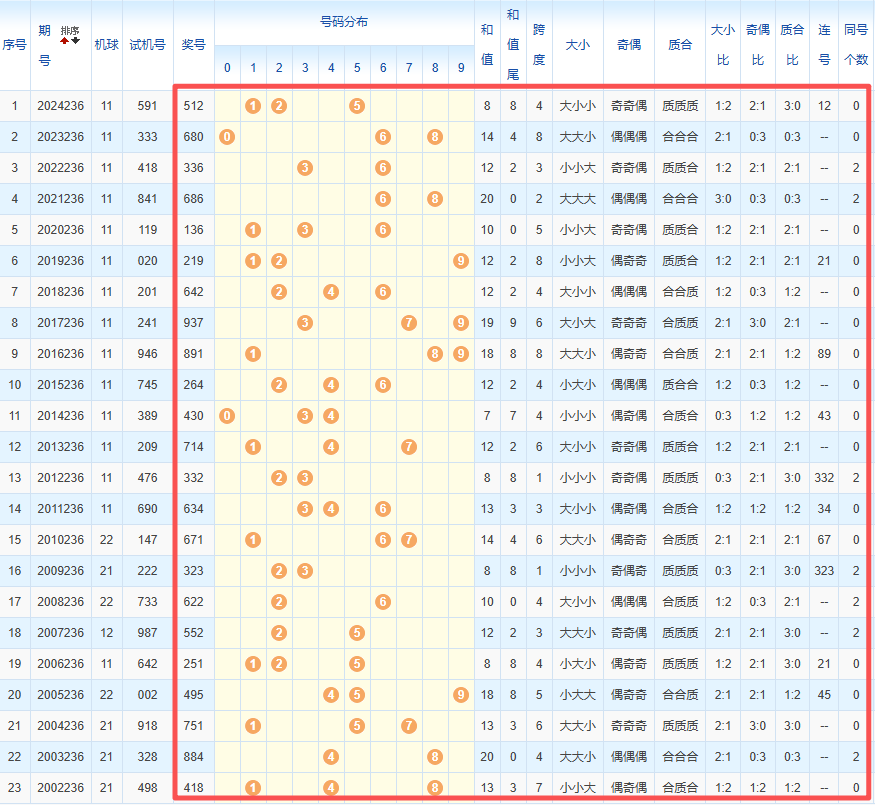This screenshot has height=805, width=875.
Task: Click digit 6 column header in 号码分布
Action: 383,68
